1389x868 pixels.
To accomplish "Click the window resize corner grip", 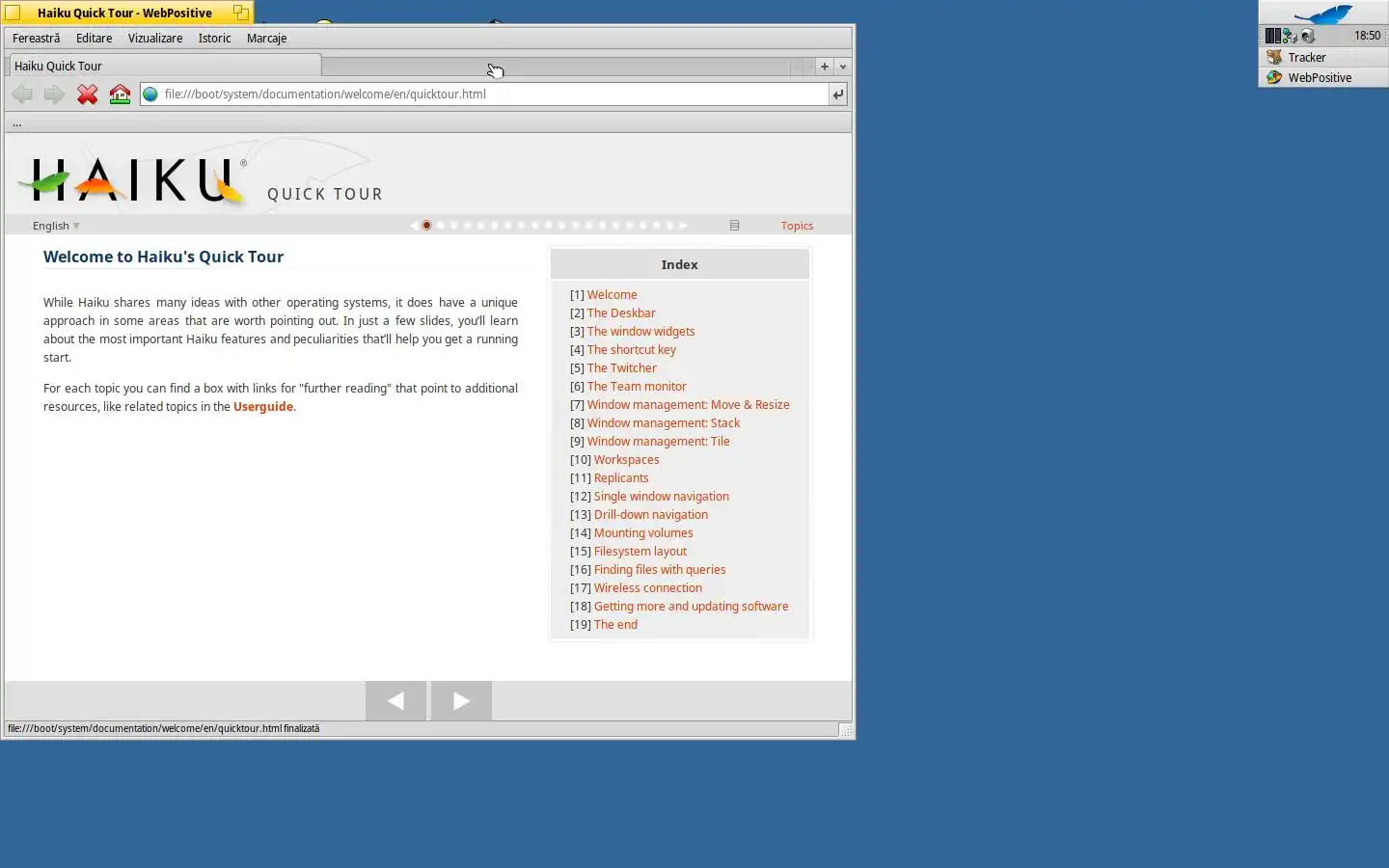I will [x=846, y=731].
